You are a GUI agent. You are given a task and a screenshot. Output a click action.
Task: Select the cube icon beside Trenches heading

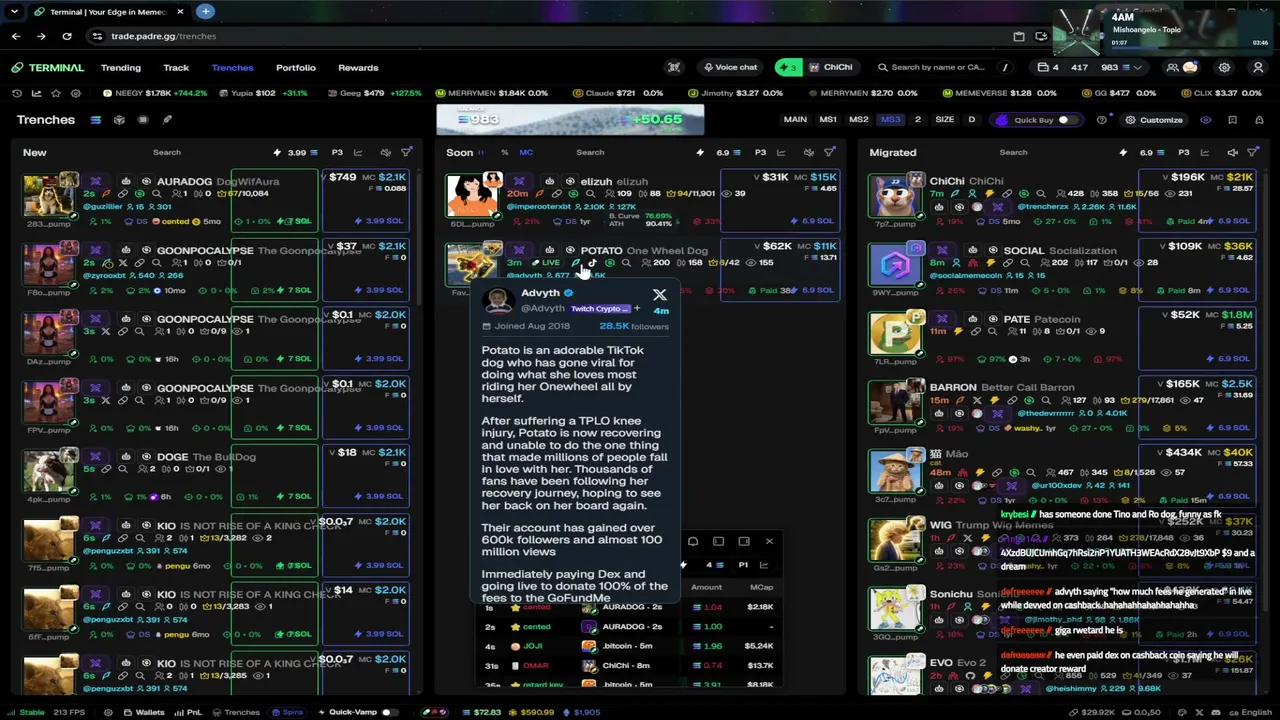119,120
